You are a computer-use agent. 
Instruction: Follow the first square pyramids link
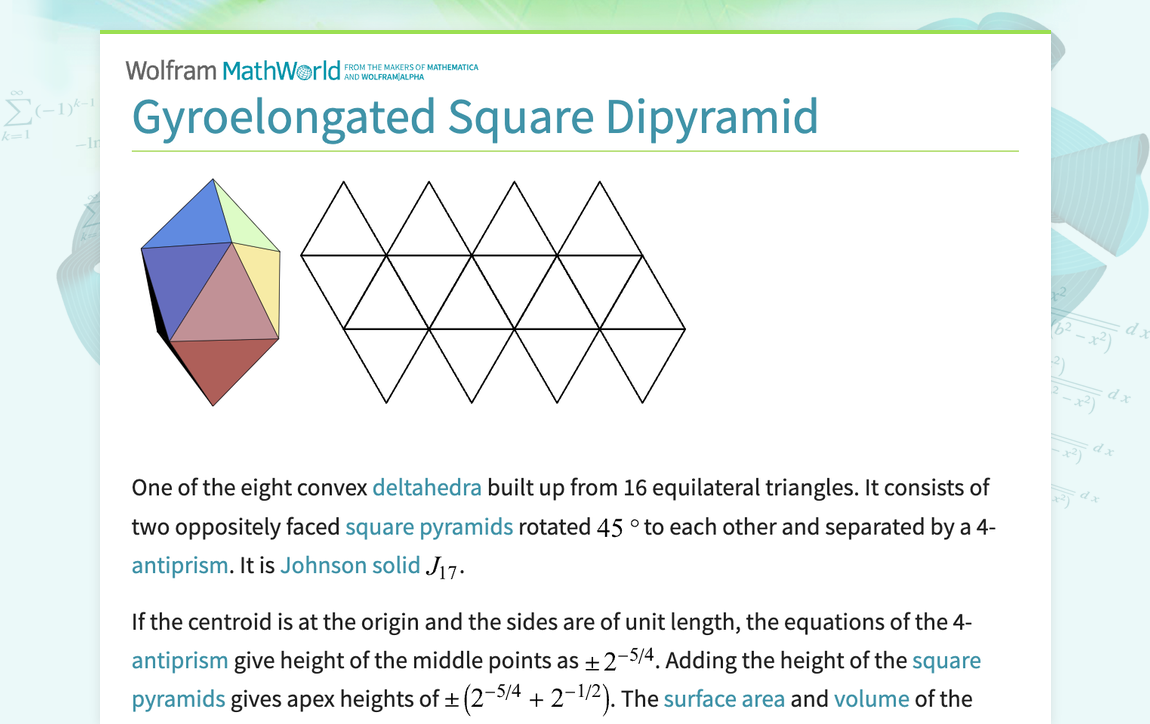(x=429, y=527)
